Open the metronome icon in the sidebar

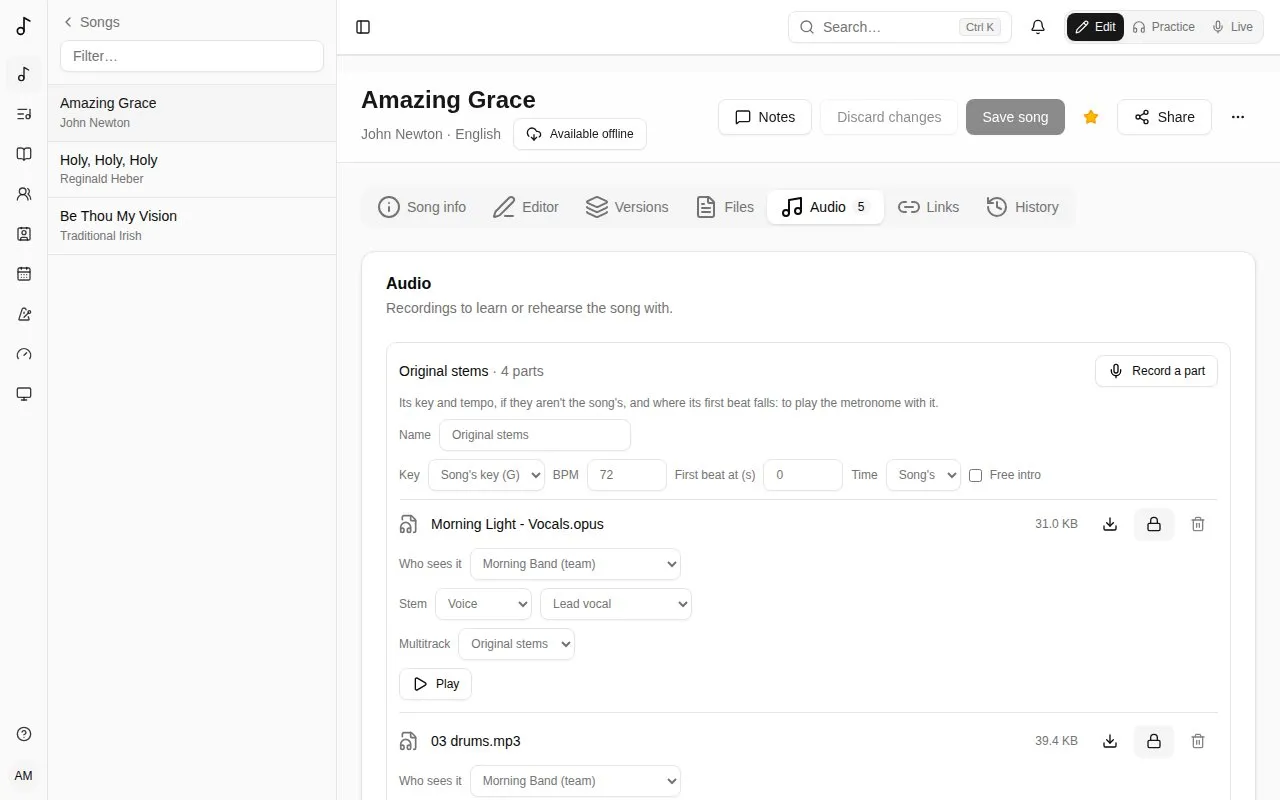coord(24,314)
